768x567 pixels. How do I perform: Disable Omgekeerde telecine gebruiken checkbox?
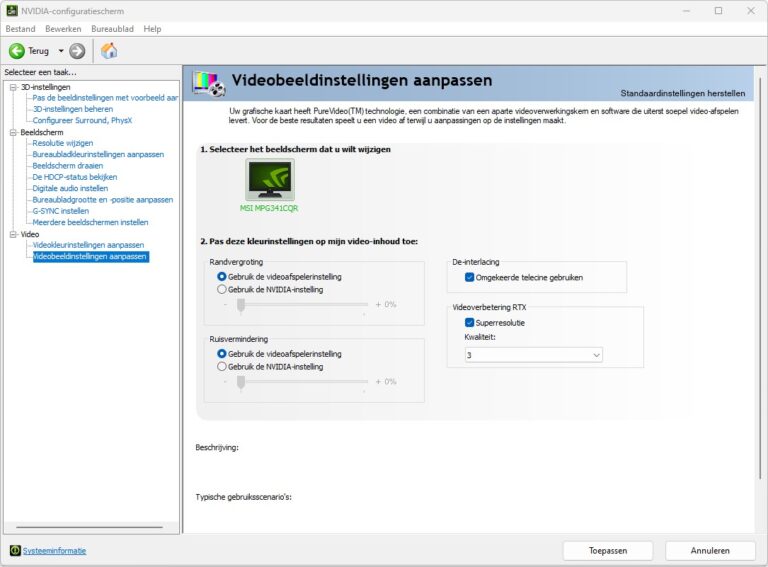coord(470,277)
